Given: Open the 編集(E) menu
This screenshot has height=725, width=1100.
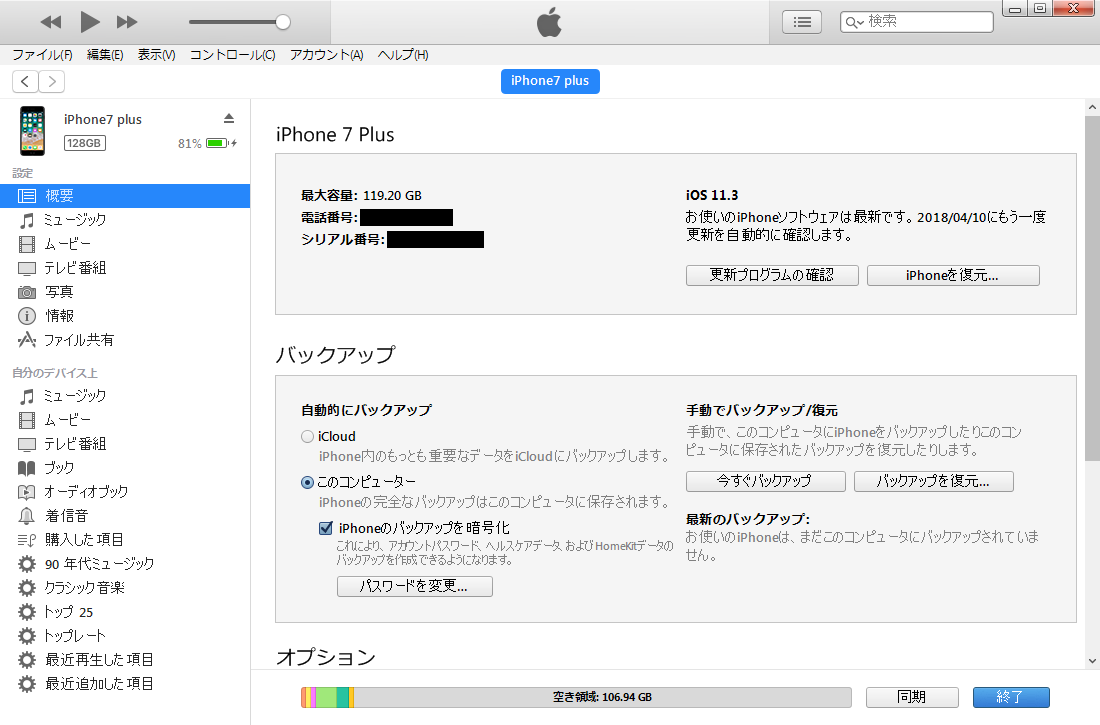Looking at the screenshot, I should tap(105, 55).
